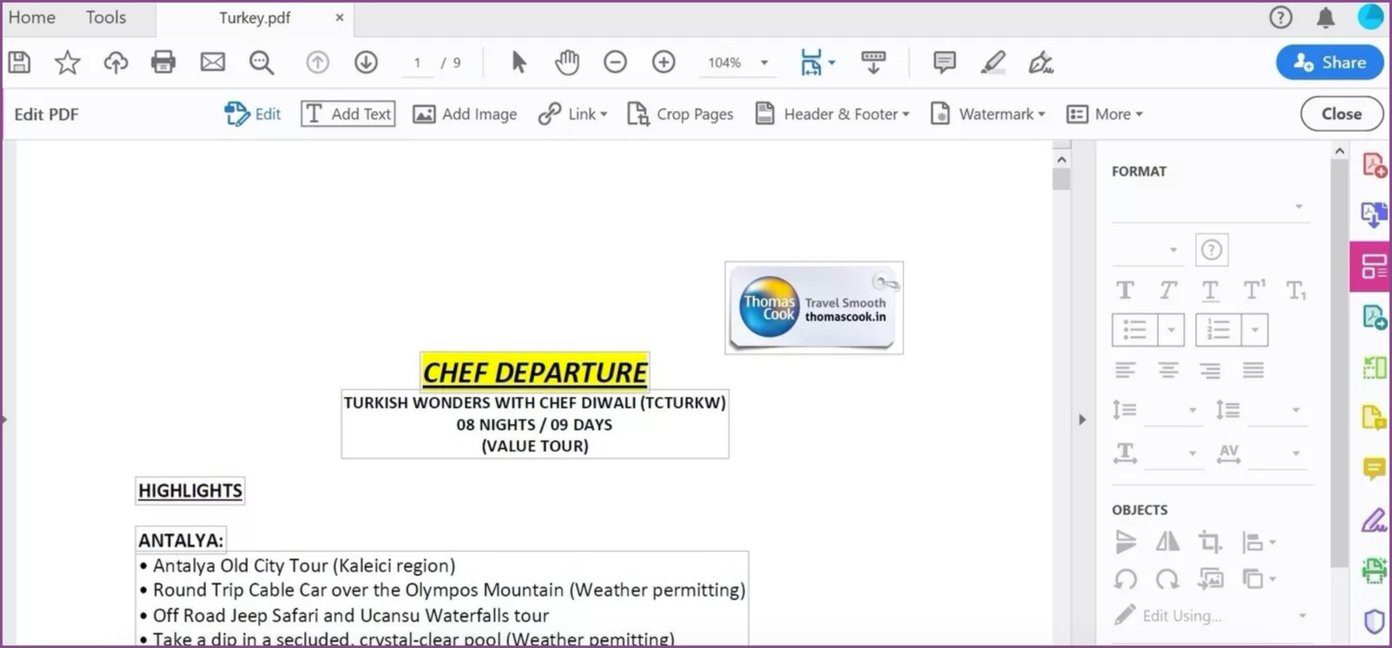Send file by email envelope icon
This screenshot has height=648, width=1392.
[x=212, y=62]
